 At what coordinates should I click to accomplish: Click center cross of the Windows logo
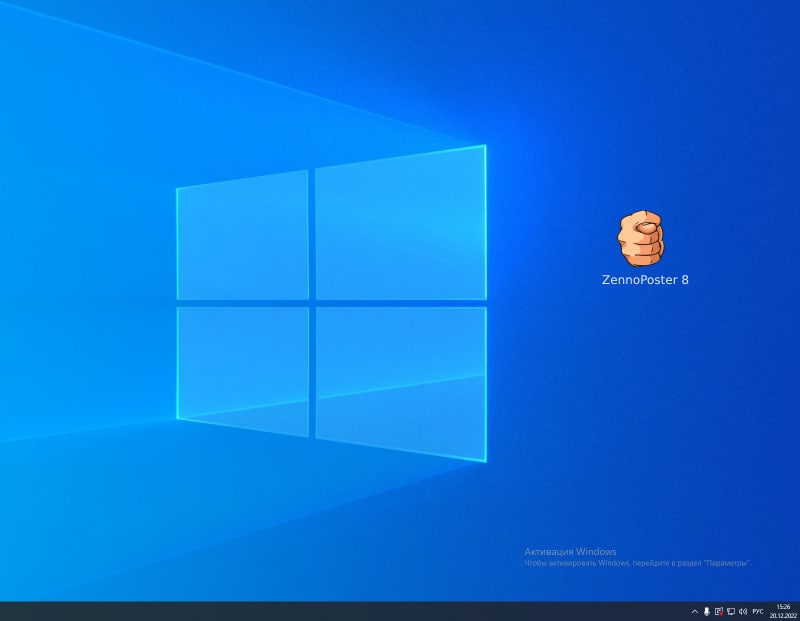pos(312,303)
